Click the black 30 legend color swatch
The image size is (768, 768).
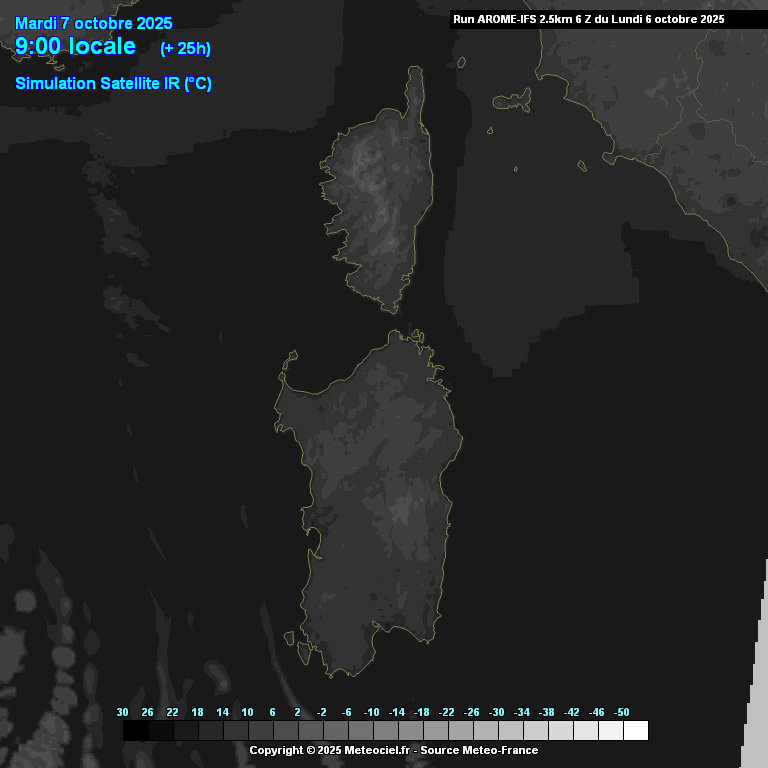(x=136, y=731)
